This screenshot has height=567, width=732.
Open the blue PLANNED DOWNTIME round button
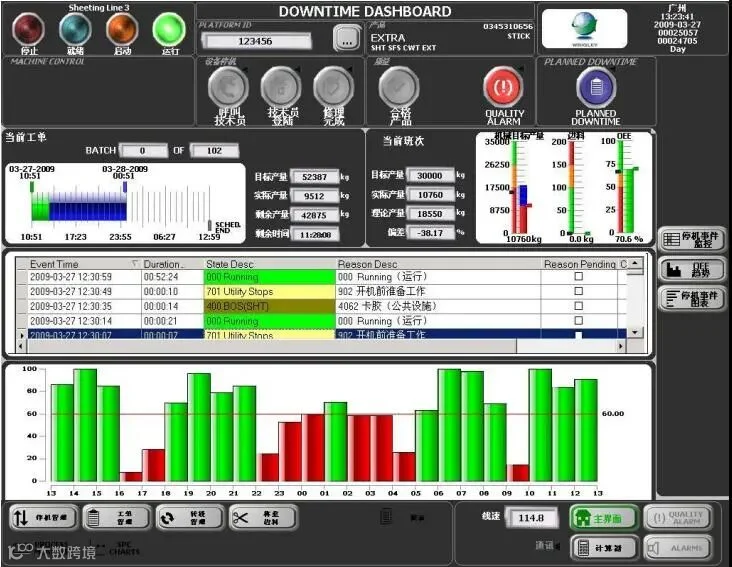(x=596, y=87)
